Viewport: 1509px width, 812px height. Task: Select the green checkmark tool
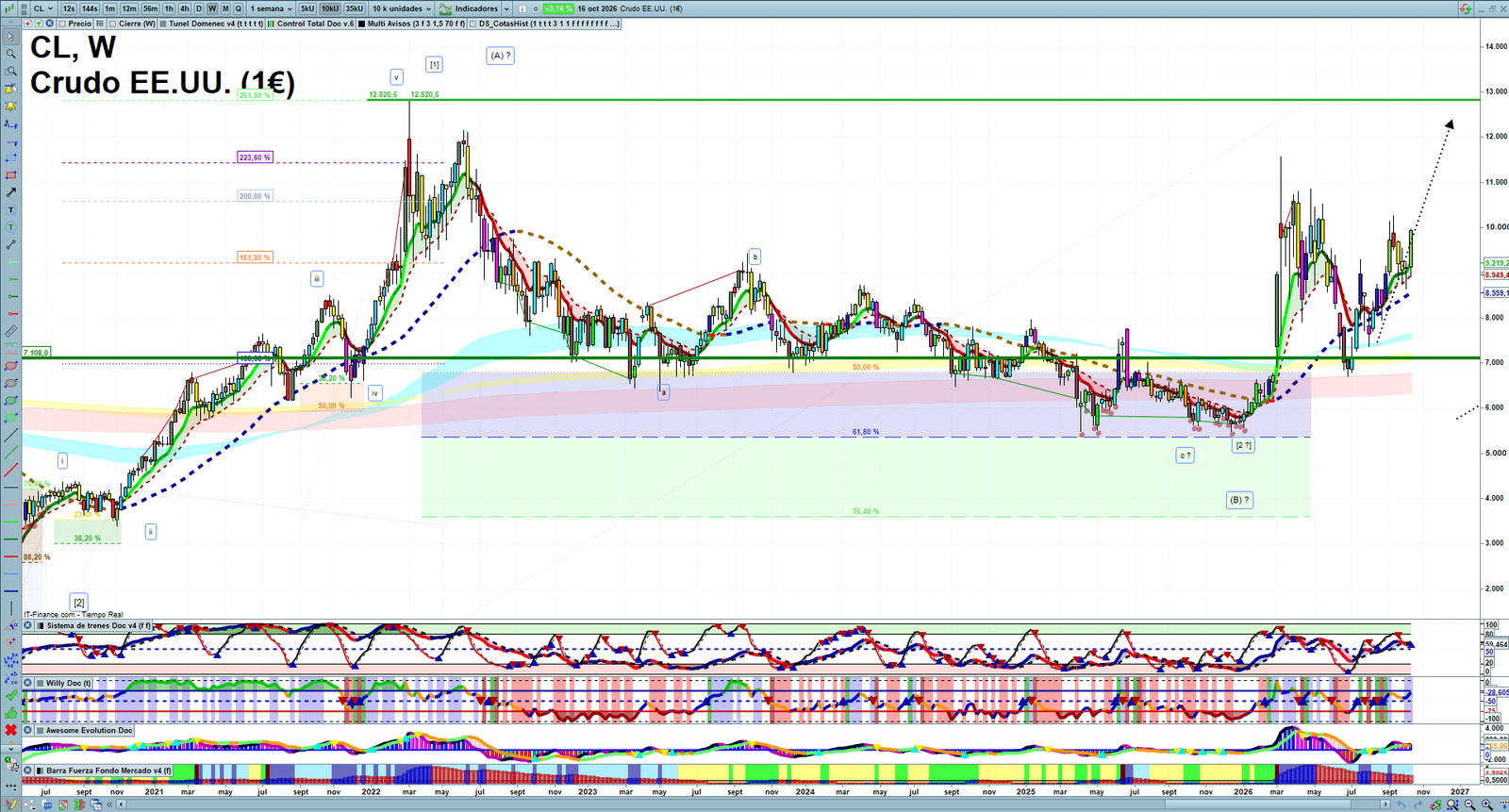pos(10,695)
